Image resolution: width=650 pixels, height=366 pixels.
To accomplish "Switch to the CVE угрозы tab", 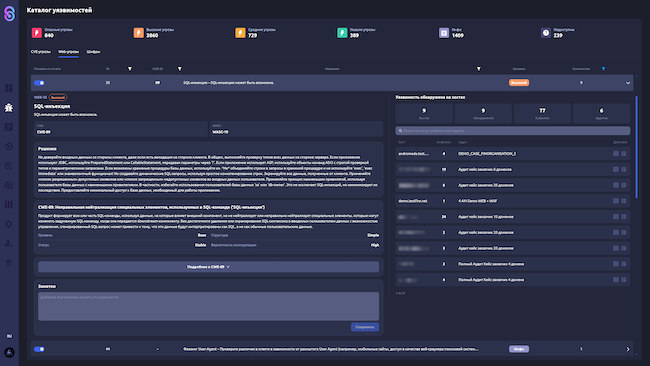I will pos(41,52).
